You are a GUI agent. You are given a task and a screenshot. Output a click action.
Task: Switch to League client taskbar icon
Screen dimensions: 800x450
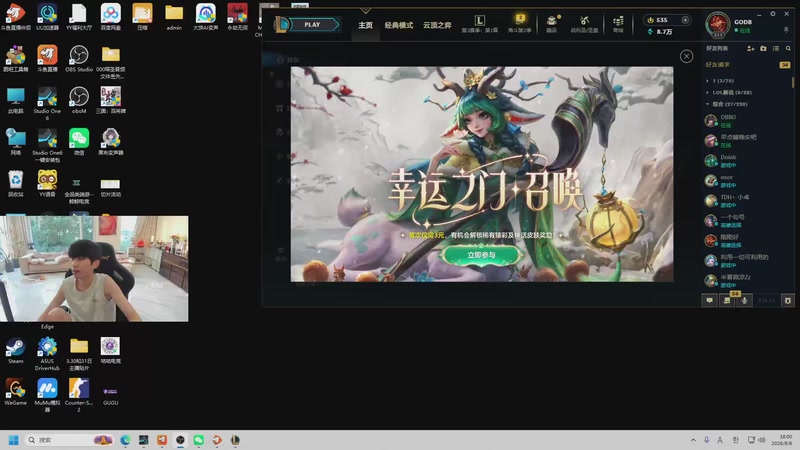235,440
